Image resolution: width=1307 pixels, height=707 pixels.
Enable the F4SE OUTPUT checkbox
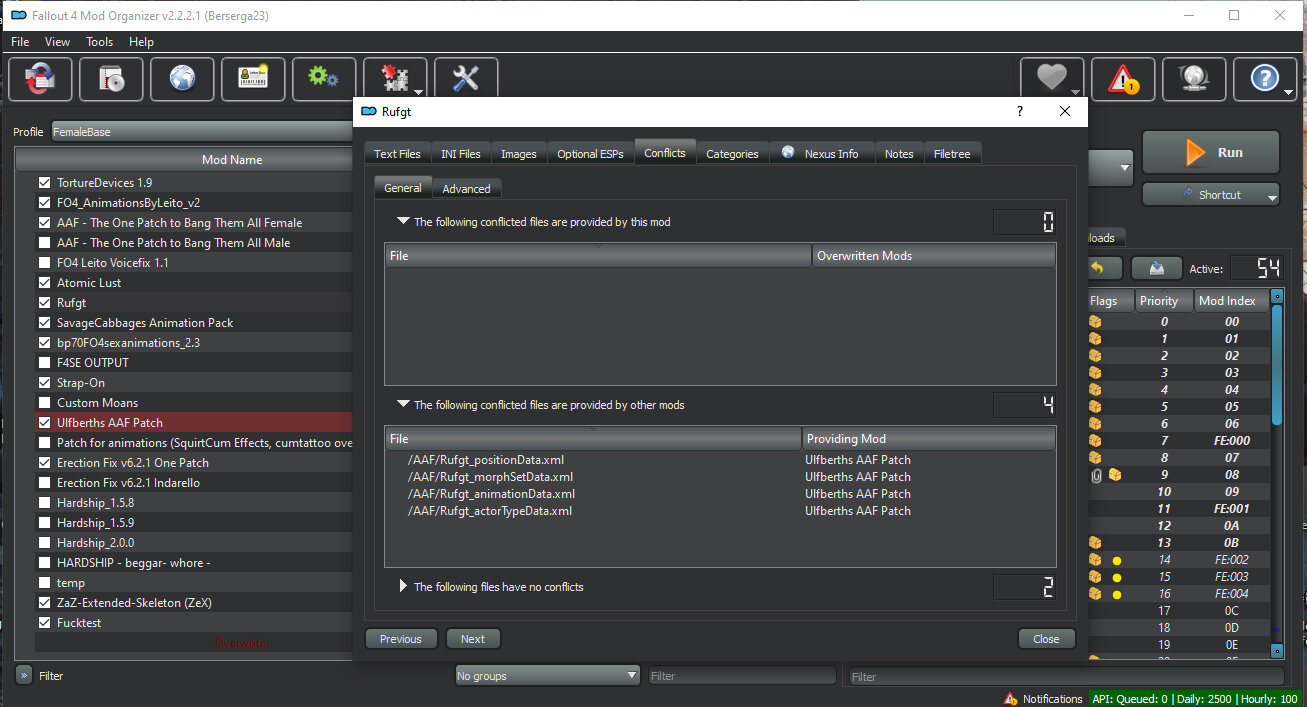(44, 363)
